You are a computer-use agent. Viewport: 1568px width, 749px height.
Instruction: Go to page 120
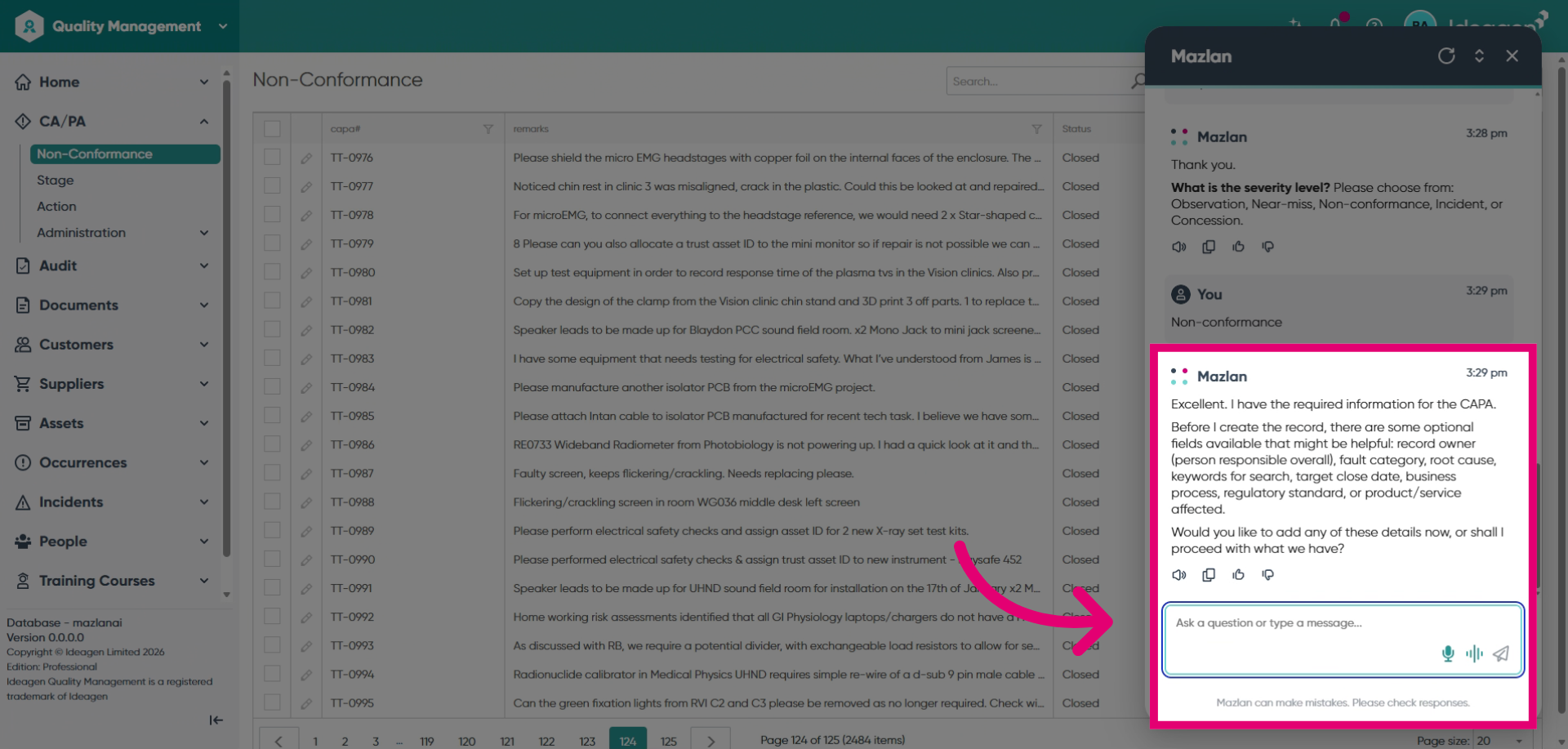click(x=467, y=740)
